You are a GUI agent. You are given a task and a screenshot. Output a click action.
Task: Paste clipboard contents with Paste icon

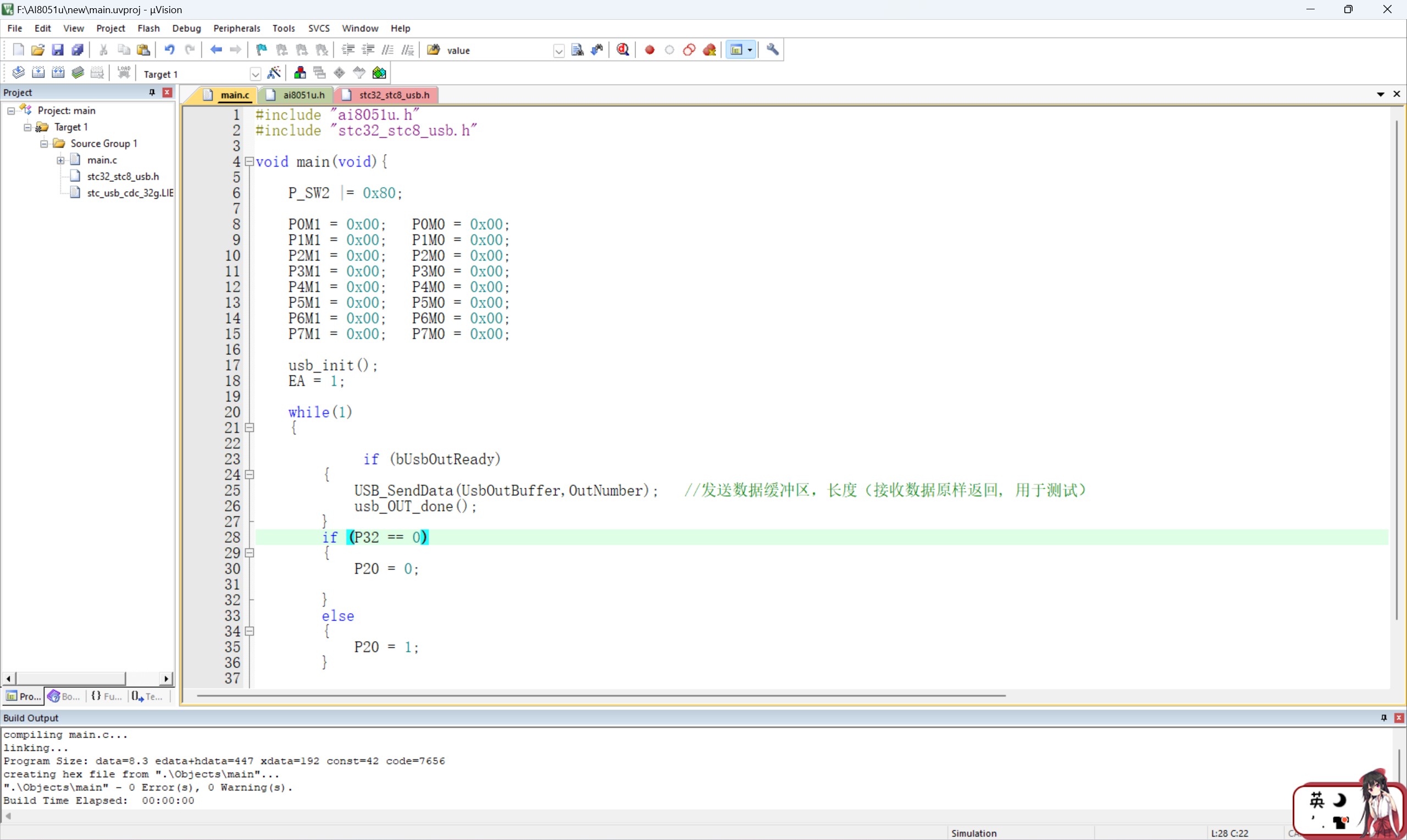pyautogui.click(x=144, y=50)
